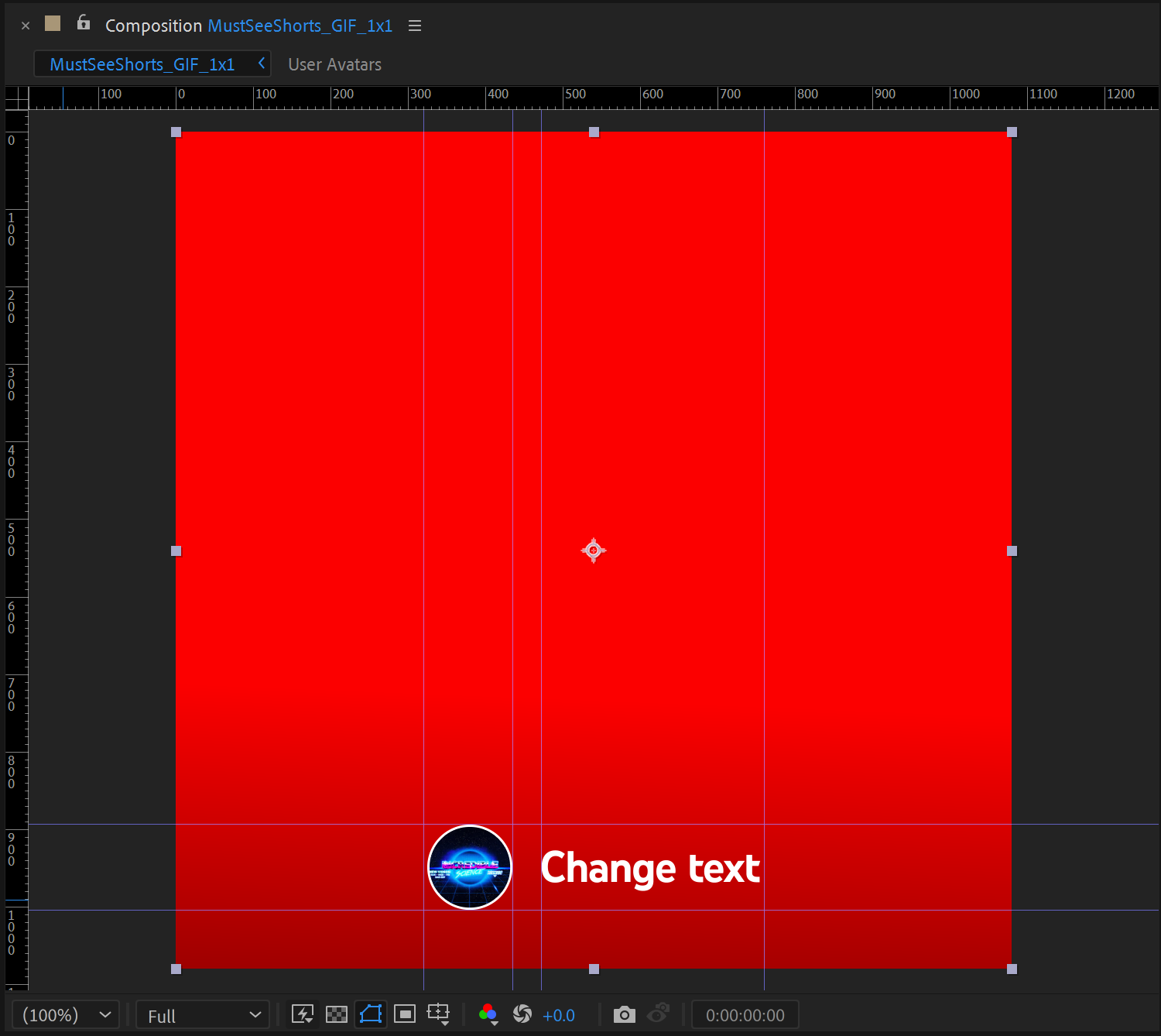Activate the Region of Interest tool
Image resolution: width=1161 pixels, height=1036 pixels.
click(x=404, y=1014)
